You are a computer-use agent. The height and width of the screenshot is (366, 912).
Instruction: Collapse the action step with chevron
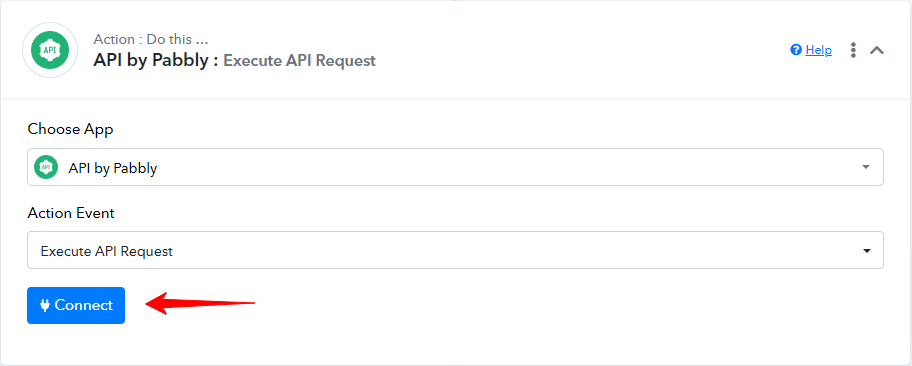pyautogui.click(x=877, y=50)
